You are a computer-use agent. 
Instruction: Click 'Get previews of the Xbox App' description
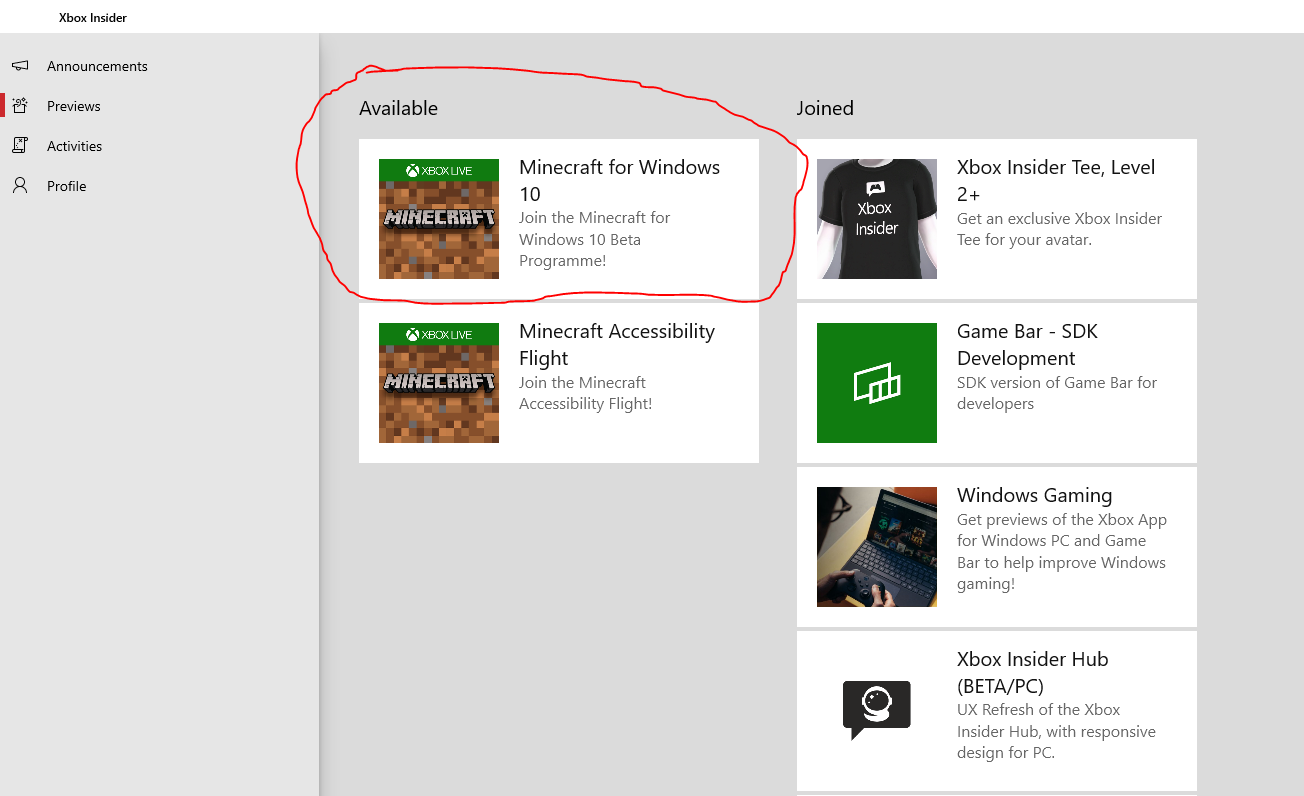(1062, 552)
